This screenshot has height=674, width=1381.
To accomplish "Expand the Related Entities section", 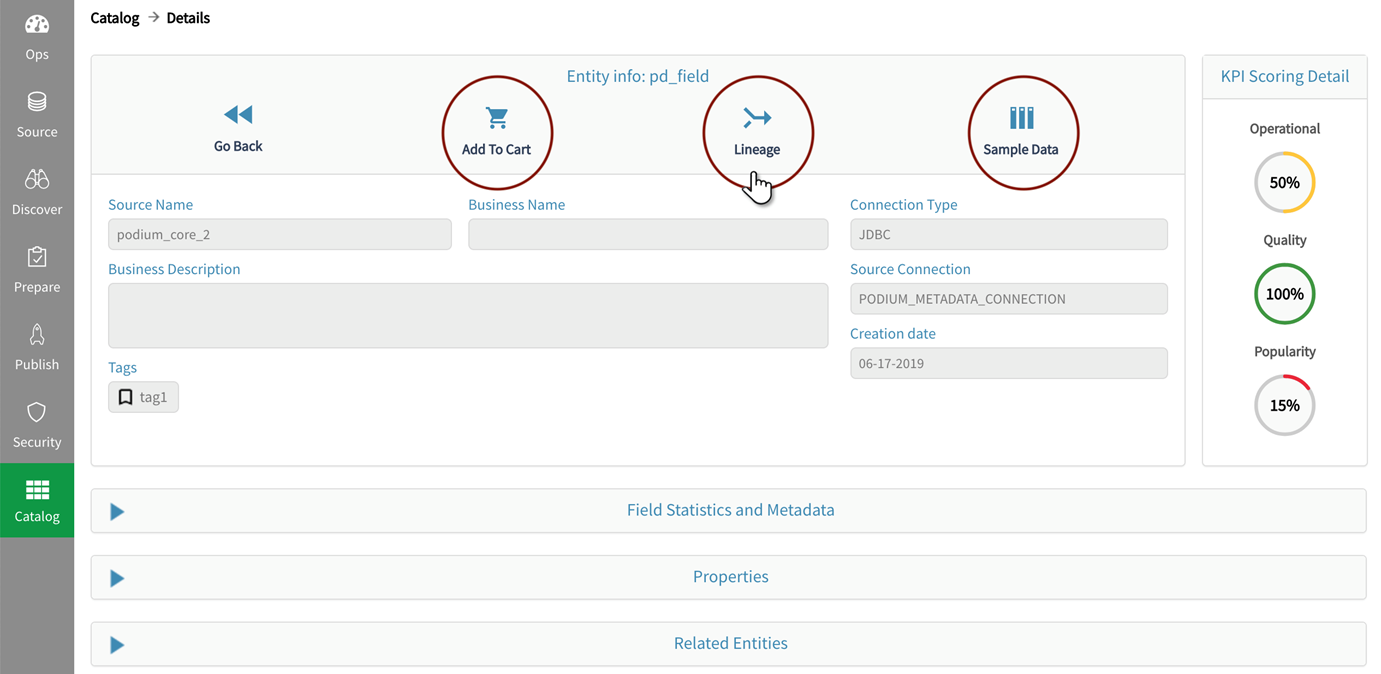I will pyautogui.click(x=117, y=645).
